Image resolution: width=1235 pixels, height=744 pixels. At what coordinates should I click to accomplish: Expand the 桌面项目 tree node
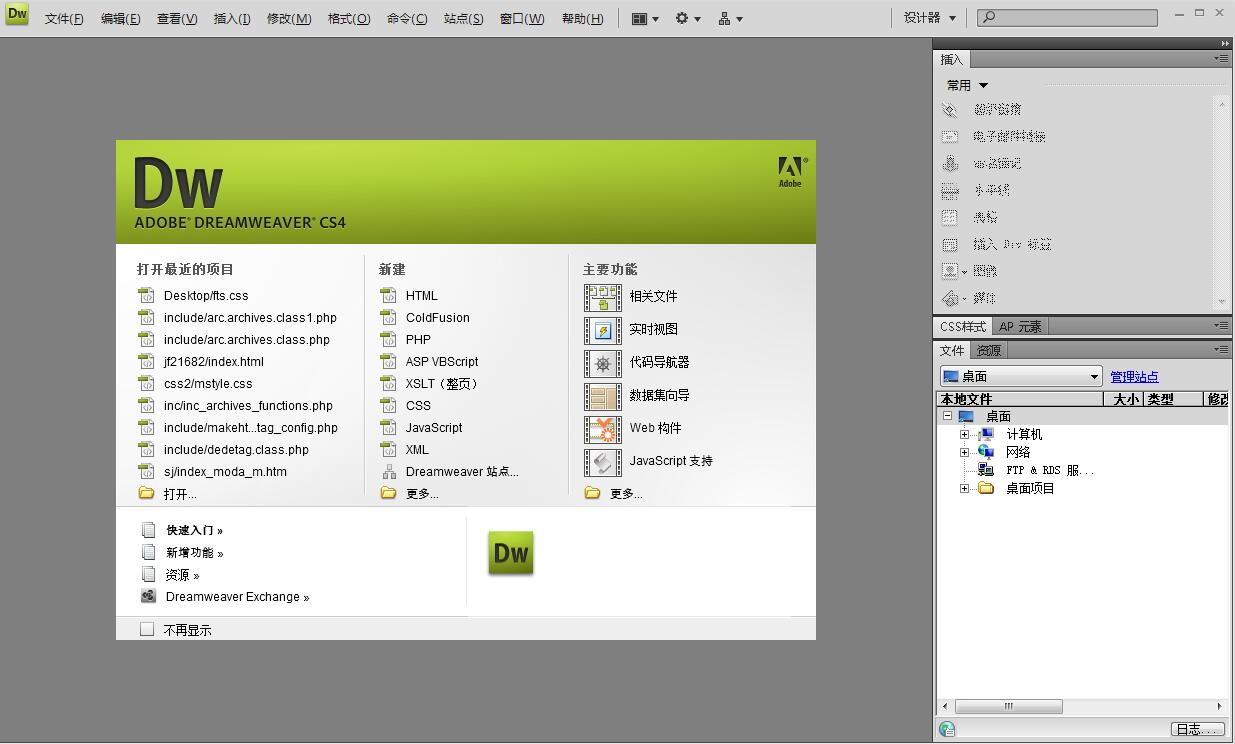tap(965, 488)
